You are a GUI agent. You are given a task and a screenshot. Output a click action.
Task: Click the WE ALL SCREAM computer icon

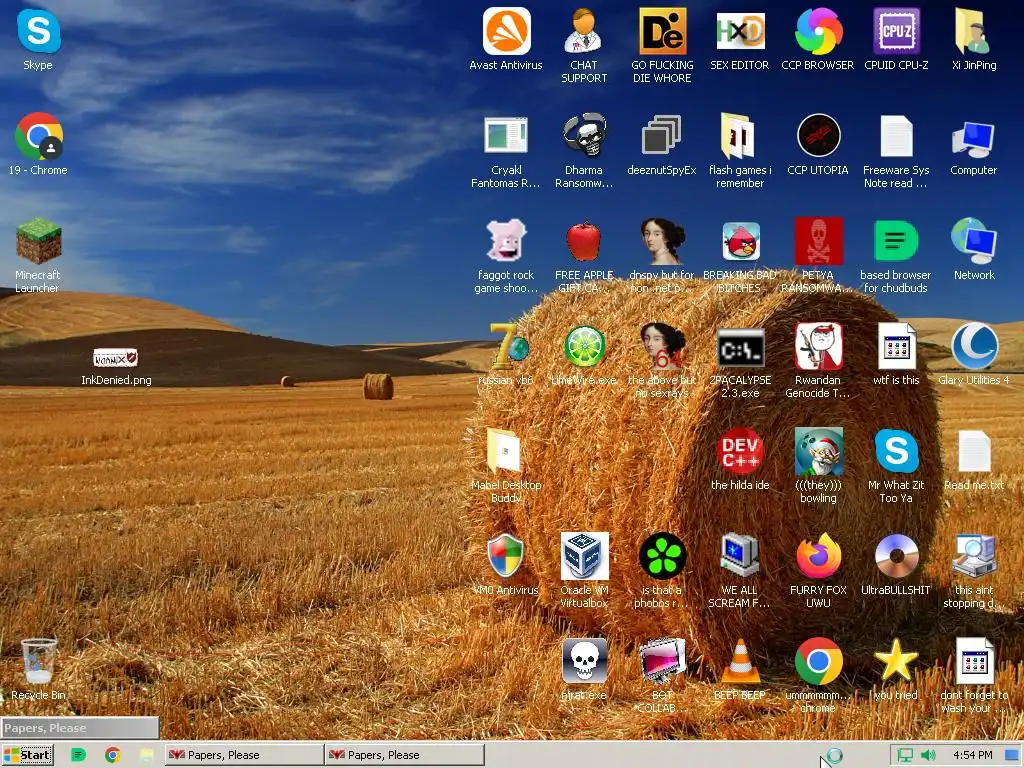tap(739, 556)
